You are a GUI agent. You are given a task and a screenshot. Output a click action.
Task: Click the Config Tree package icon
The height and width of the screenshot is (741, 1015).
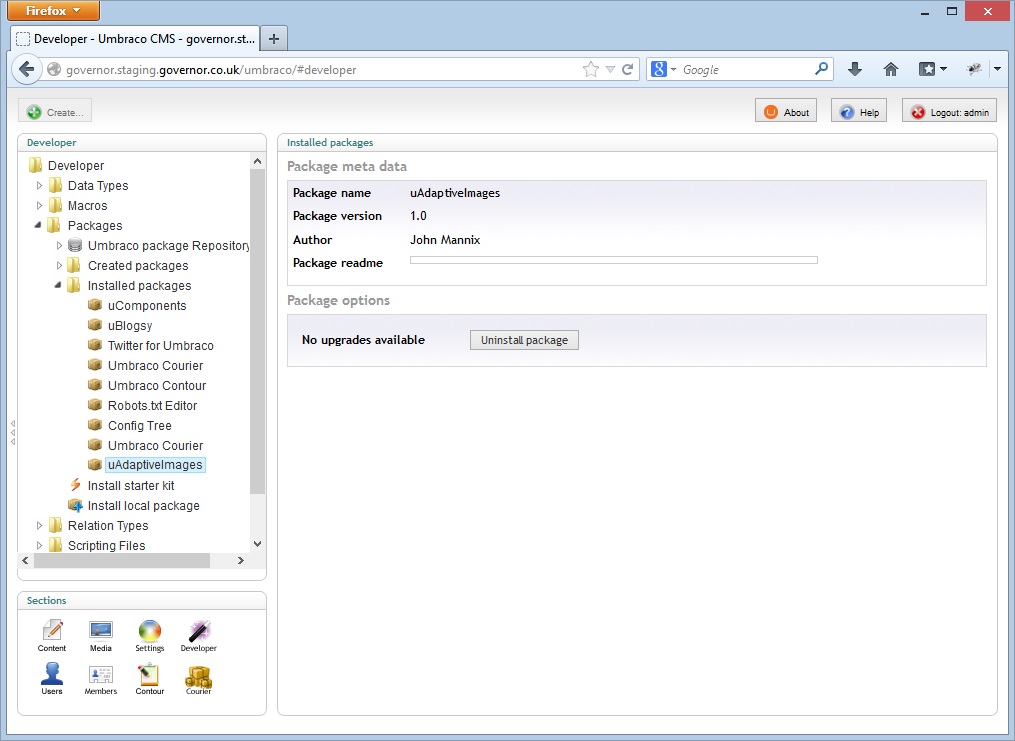[x=95, y=425]
